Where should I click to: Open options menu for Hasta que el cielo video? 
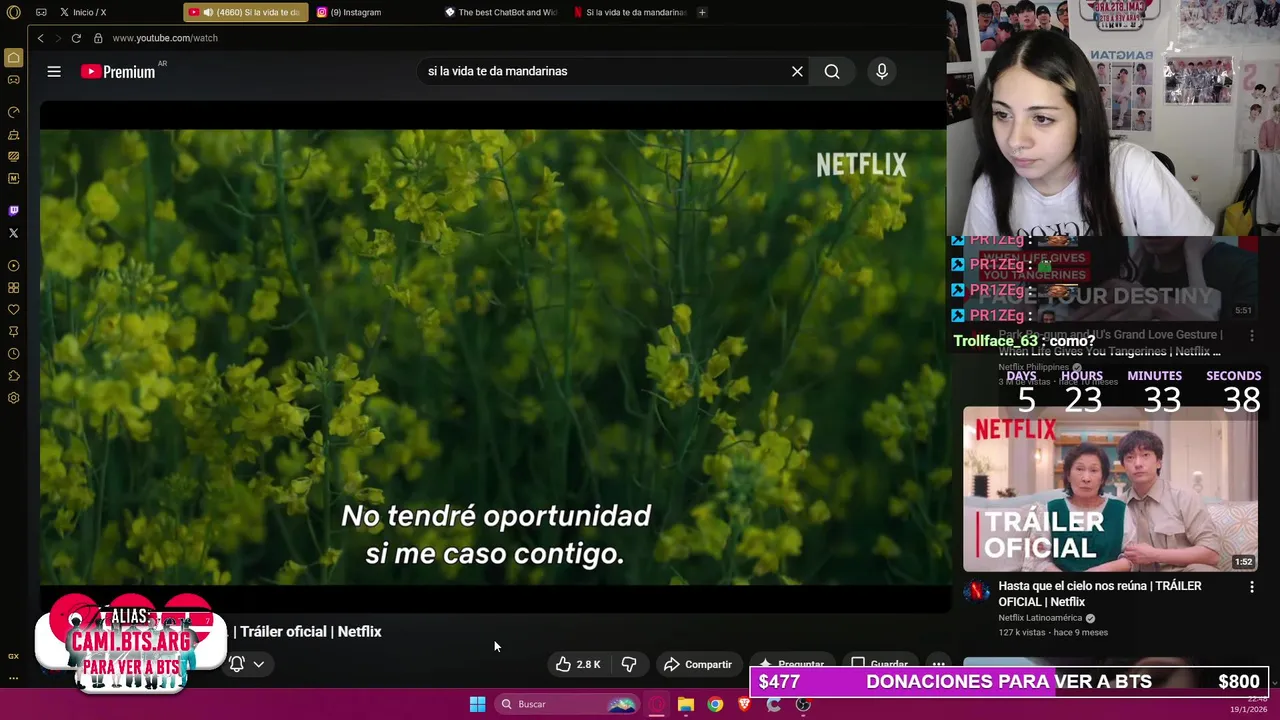coord(1252,587)
